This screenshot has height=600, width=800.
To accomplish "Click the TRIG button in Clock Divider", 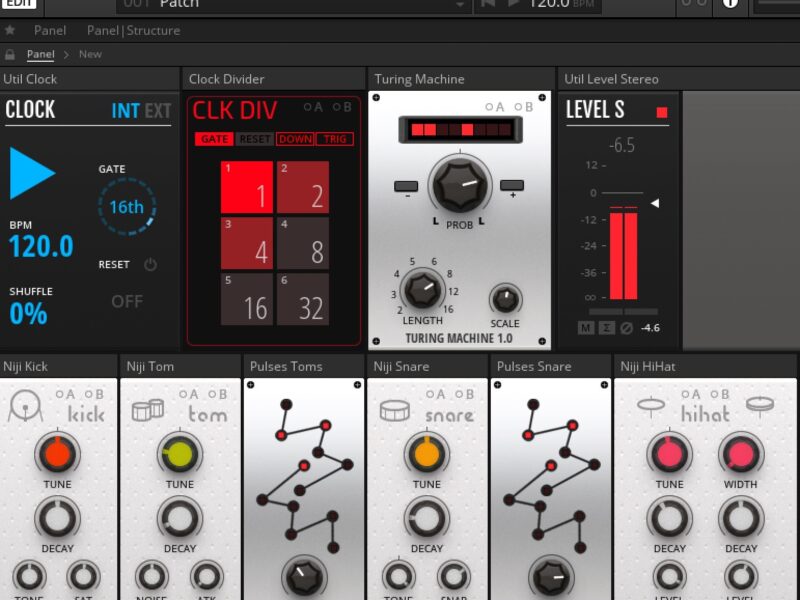I will point(335,139).
